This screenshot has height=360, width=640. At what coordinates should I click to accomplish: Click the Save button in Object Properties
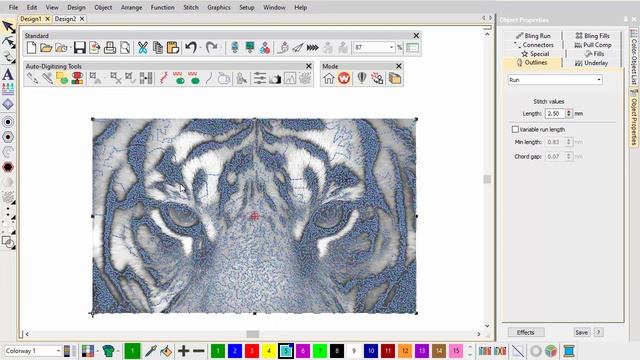coord(582,332)
